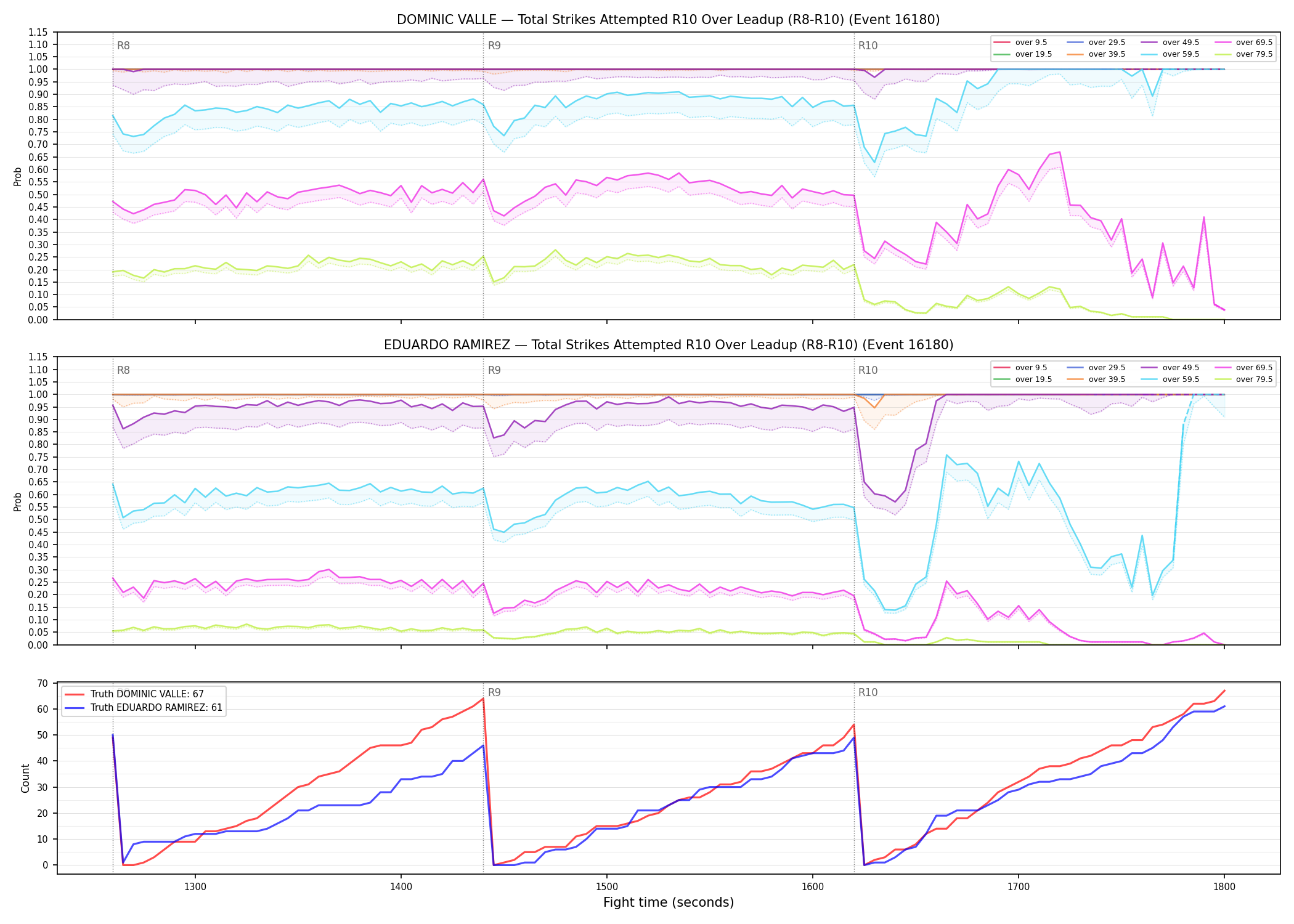Select 'over 29.5' in Eduardo Ramirez legend
This screenshot has height=924, width=1294.
click(x=1096, y=368)
